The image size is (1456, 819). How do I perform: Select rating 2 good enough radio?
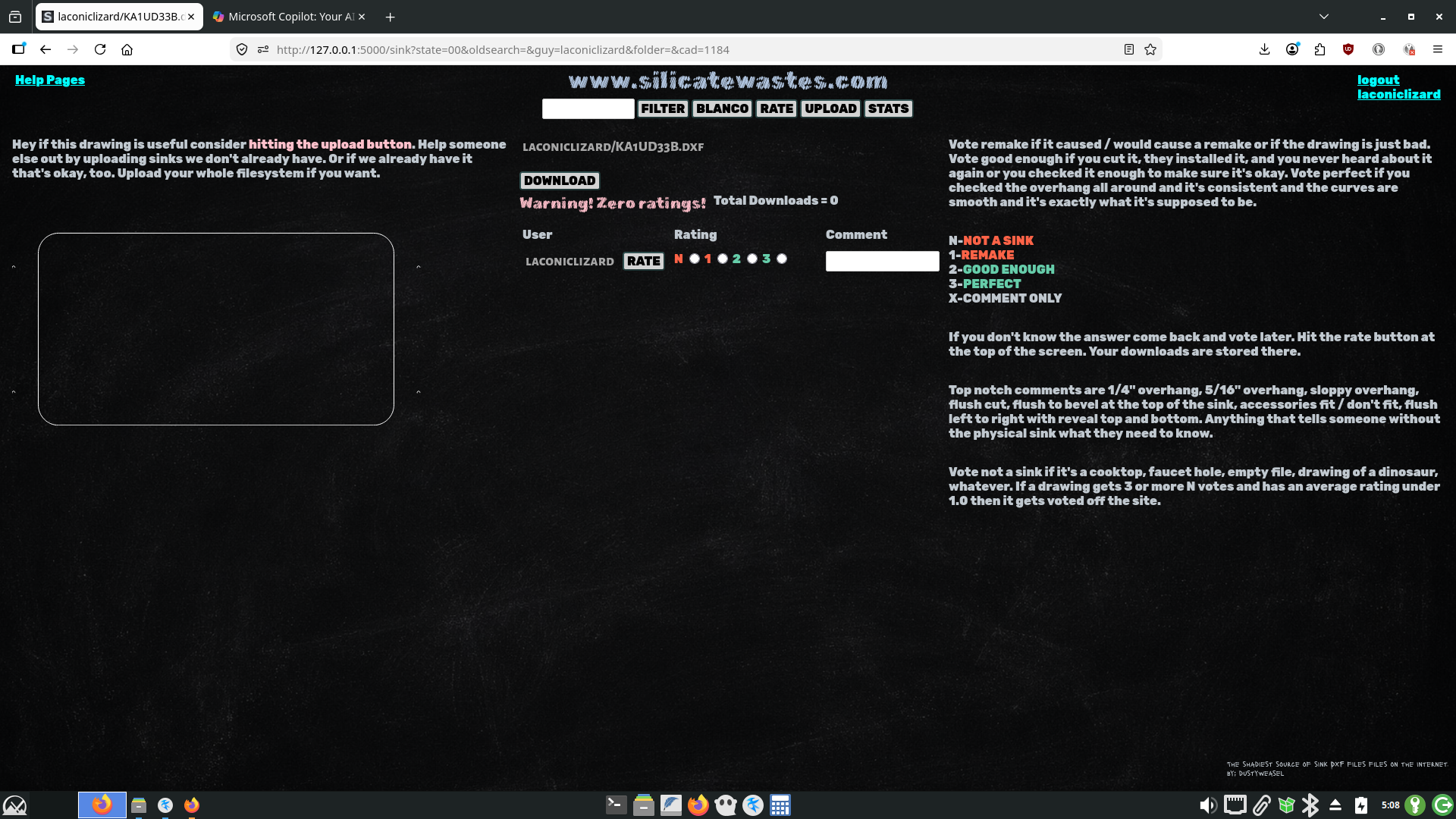tap(752, 259)
